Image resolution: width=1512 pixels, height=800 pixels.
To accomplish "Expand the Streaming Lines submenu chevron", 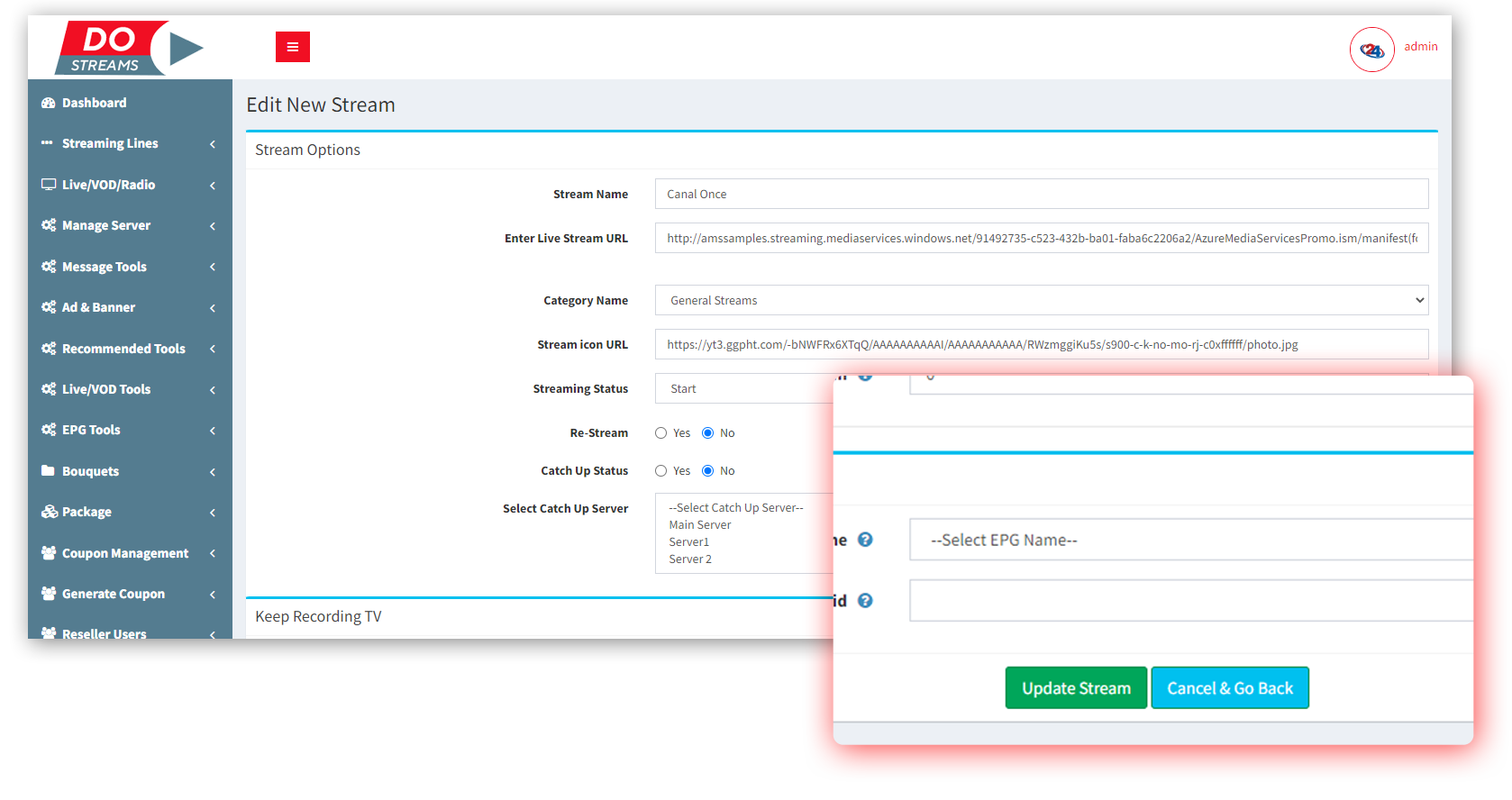I will click(x=213, y=144).
